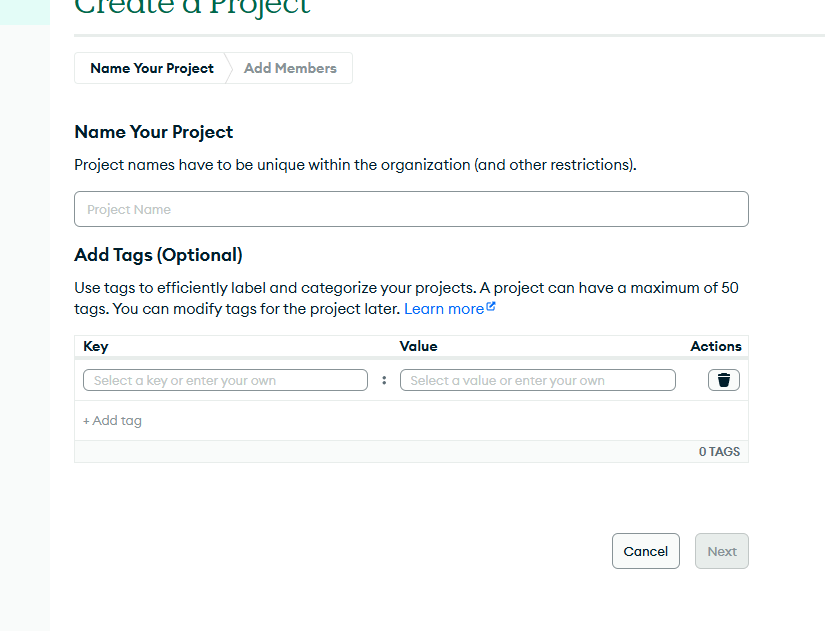Open the tag Key combo box
The width and height of the screenshot is (825, 631).
[225, 380]
